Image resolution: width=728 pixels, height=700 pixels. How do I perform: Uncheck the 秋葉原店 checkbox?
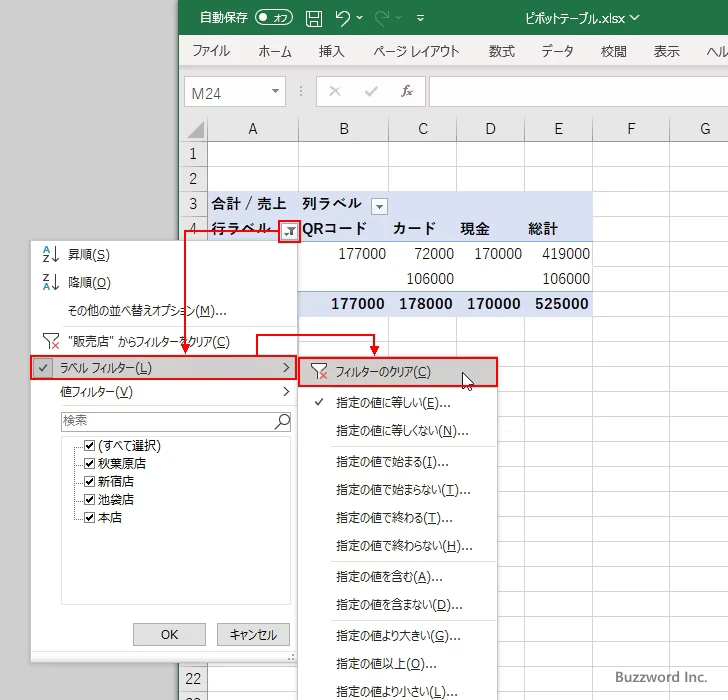(90, 464)
